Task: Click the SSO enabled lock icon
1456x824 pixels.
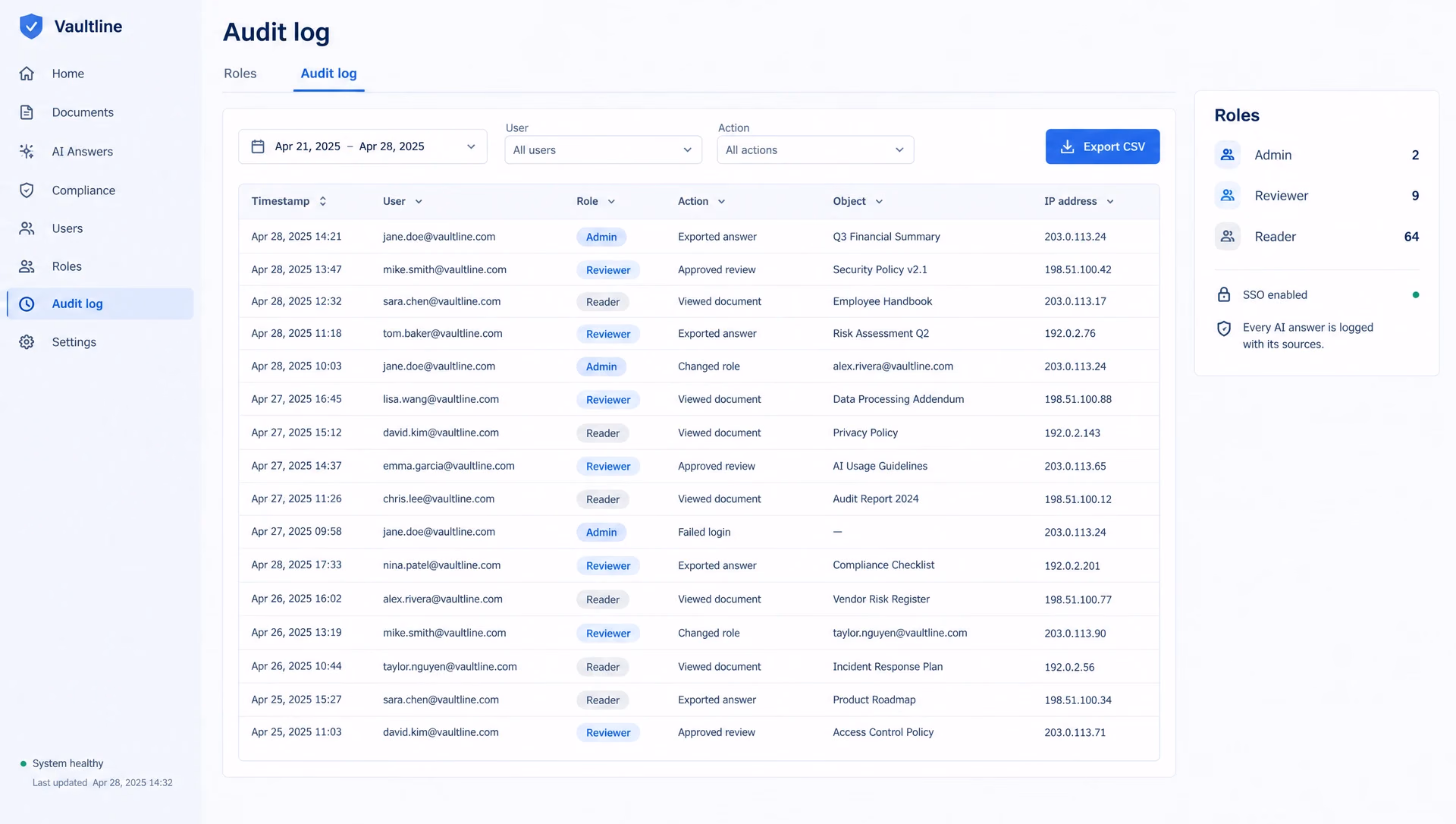Action: tap(1224, 294)
